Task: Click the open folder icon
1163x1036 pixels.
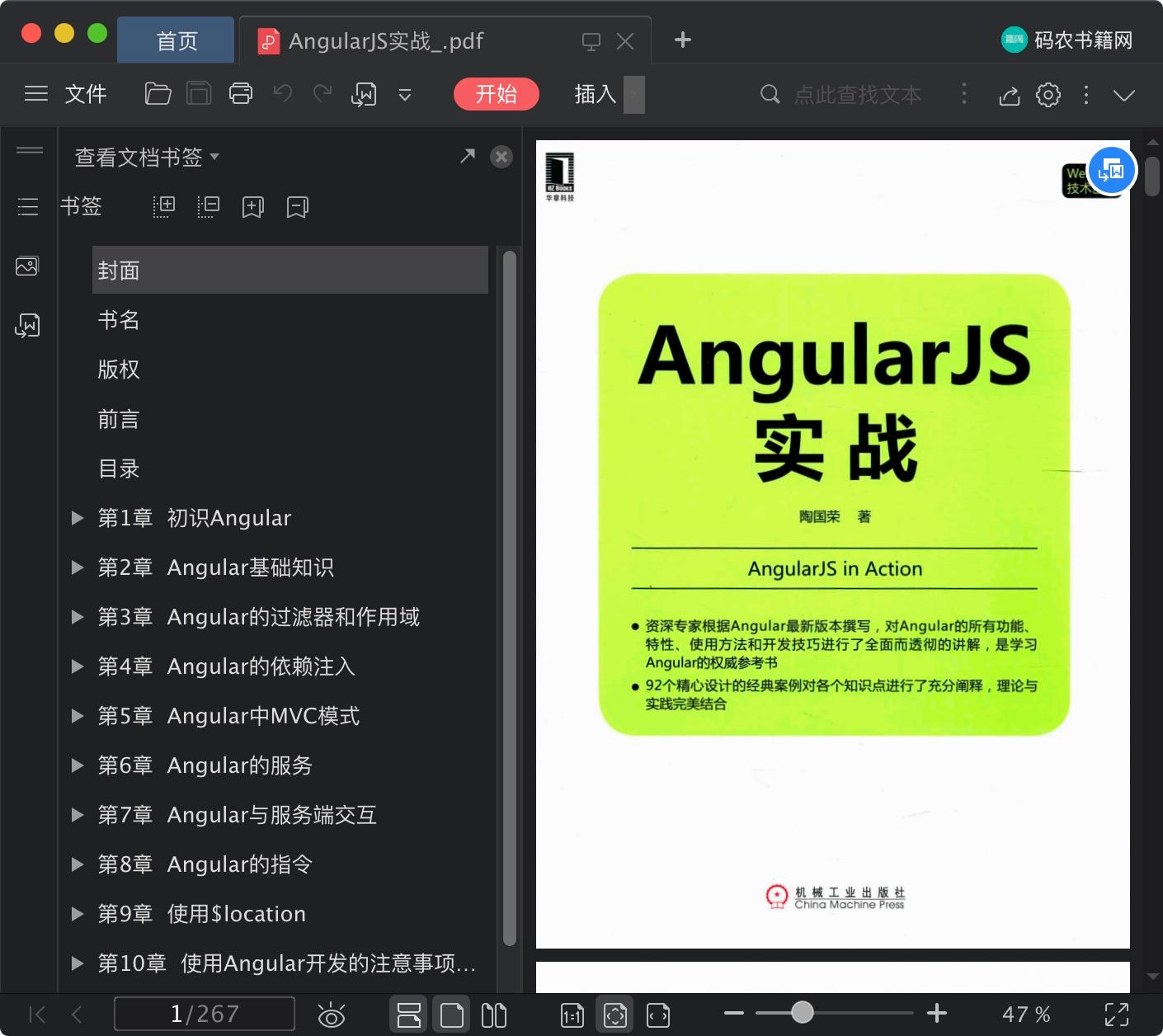Action: [x=158, y=94]
